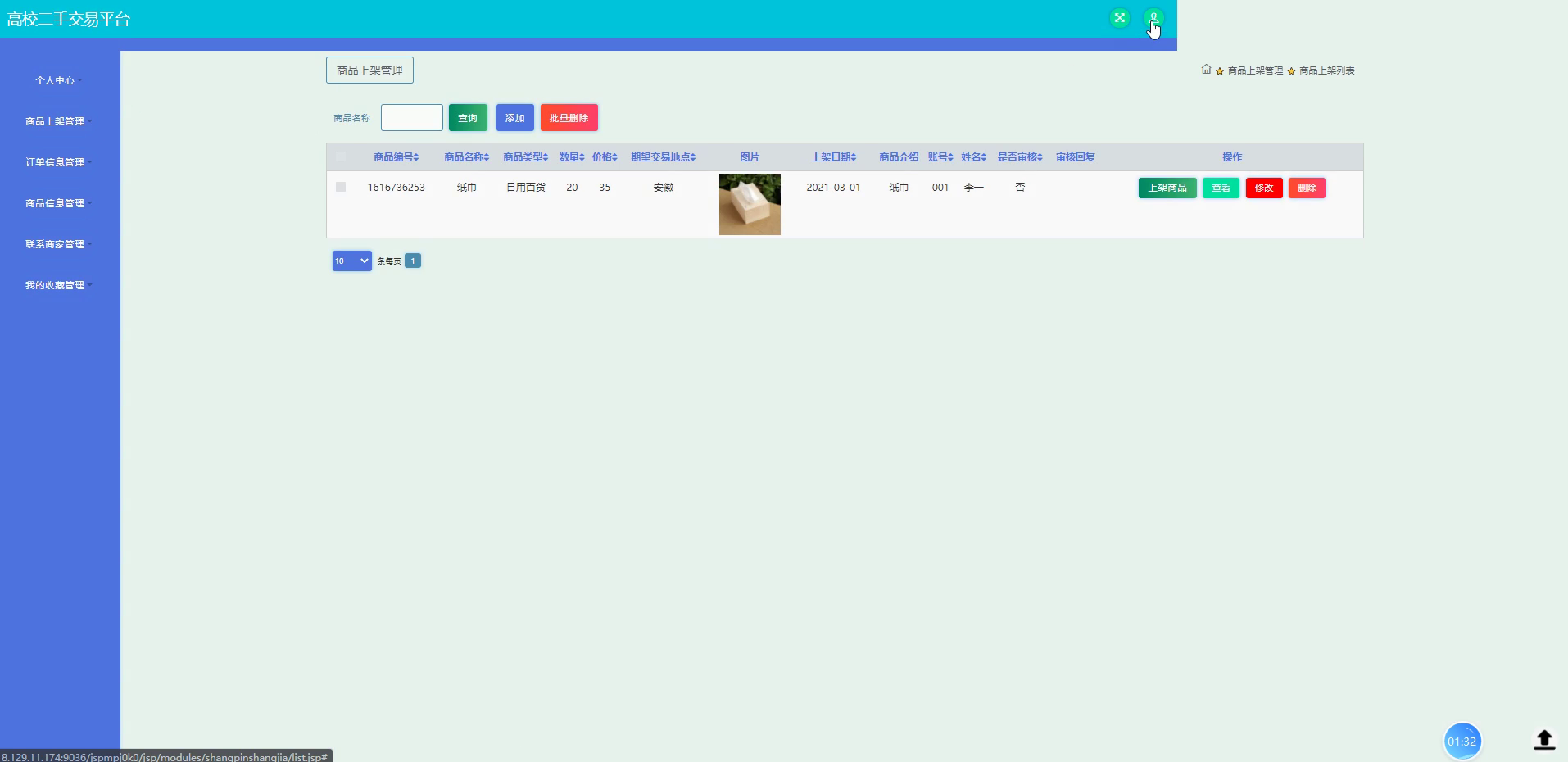Screen dimensions: 1568x762
Task: Click the 修改 edit button
Action: 1264,188
